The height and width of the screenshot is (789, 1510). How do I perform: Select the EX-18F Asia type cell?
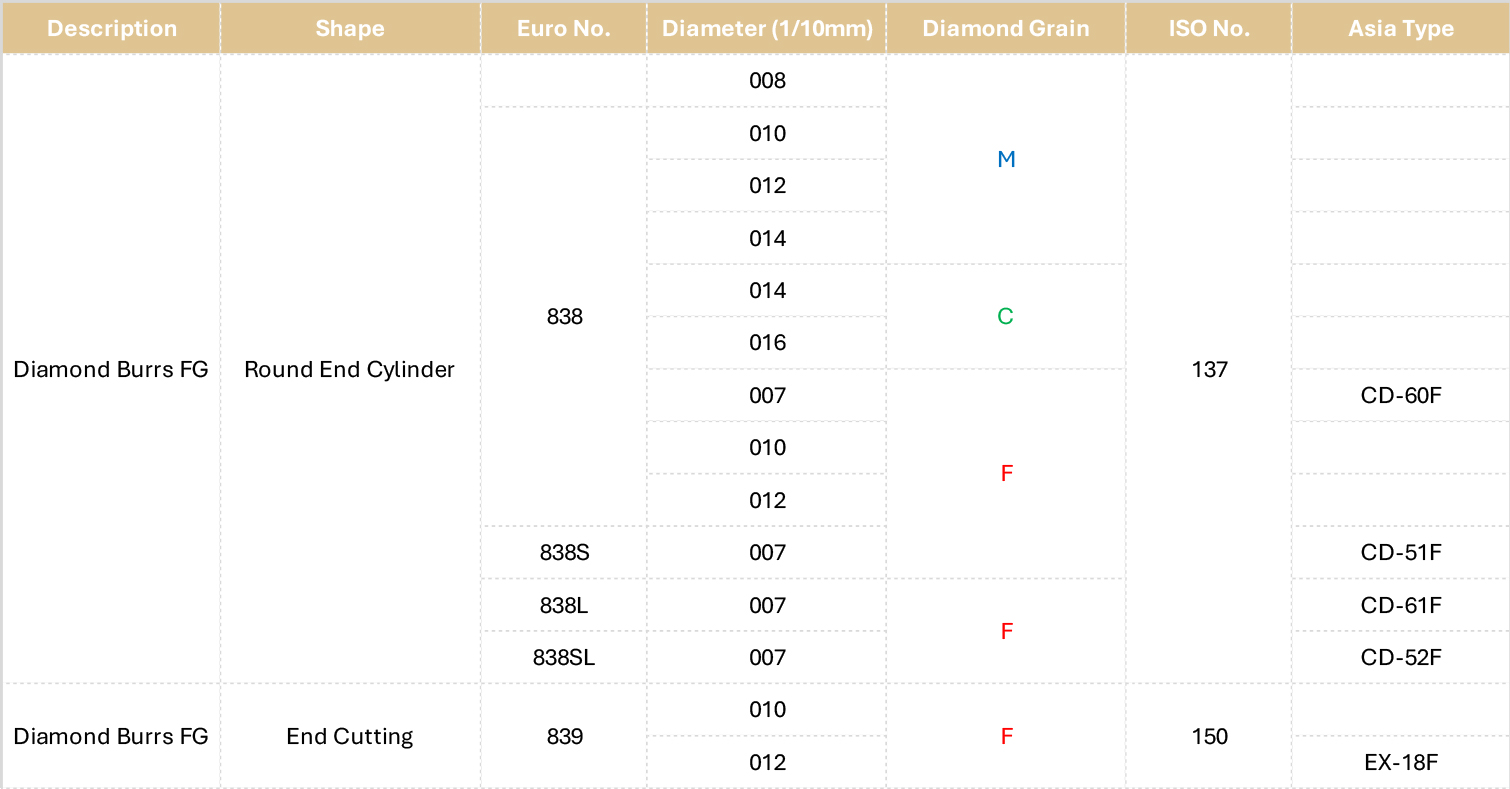1400,762
